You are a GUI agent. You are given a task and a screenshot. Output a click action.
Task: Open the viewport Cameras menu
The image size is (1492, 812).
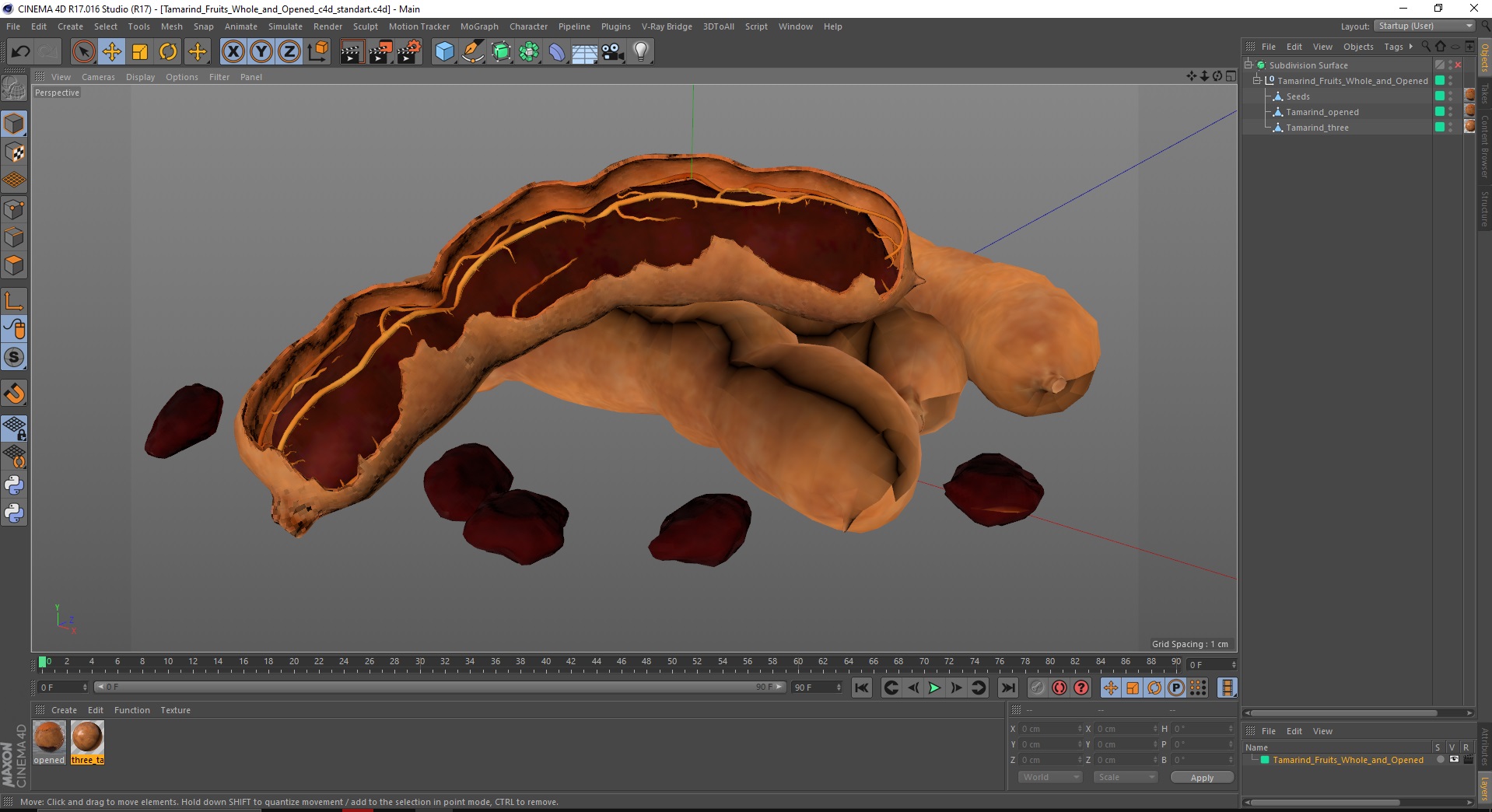pos(98,77)
